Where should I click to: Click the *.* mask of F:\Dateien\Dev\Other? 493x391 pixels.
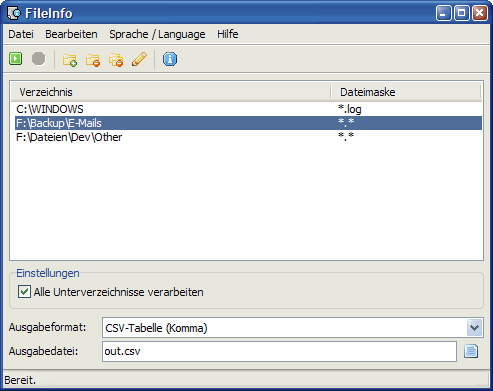tap(346, 136)
